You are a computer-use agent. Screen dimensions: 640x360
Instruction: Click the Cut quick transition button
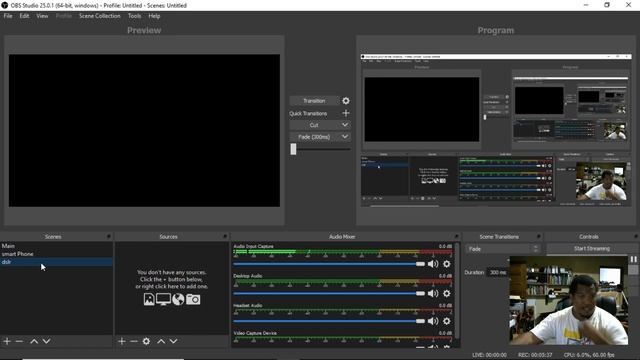[314, 125]
